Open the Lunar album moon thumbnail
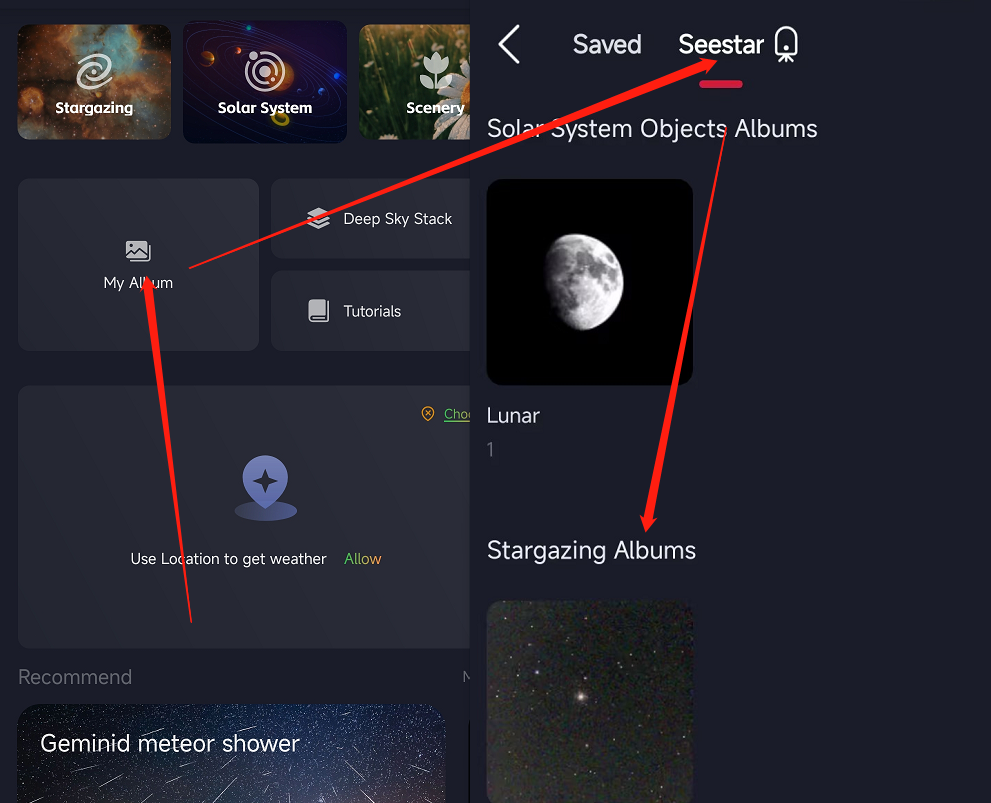This screenshot has height=803, width=991. pyautogui.click(x=590, y=282)
